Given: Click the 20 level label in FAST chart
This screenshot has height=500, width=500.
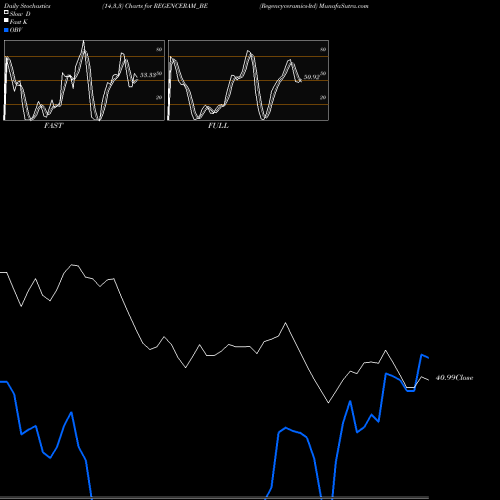Looking at the screenshot, I should coord(159,98).
